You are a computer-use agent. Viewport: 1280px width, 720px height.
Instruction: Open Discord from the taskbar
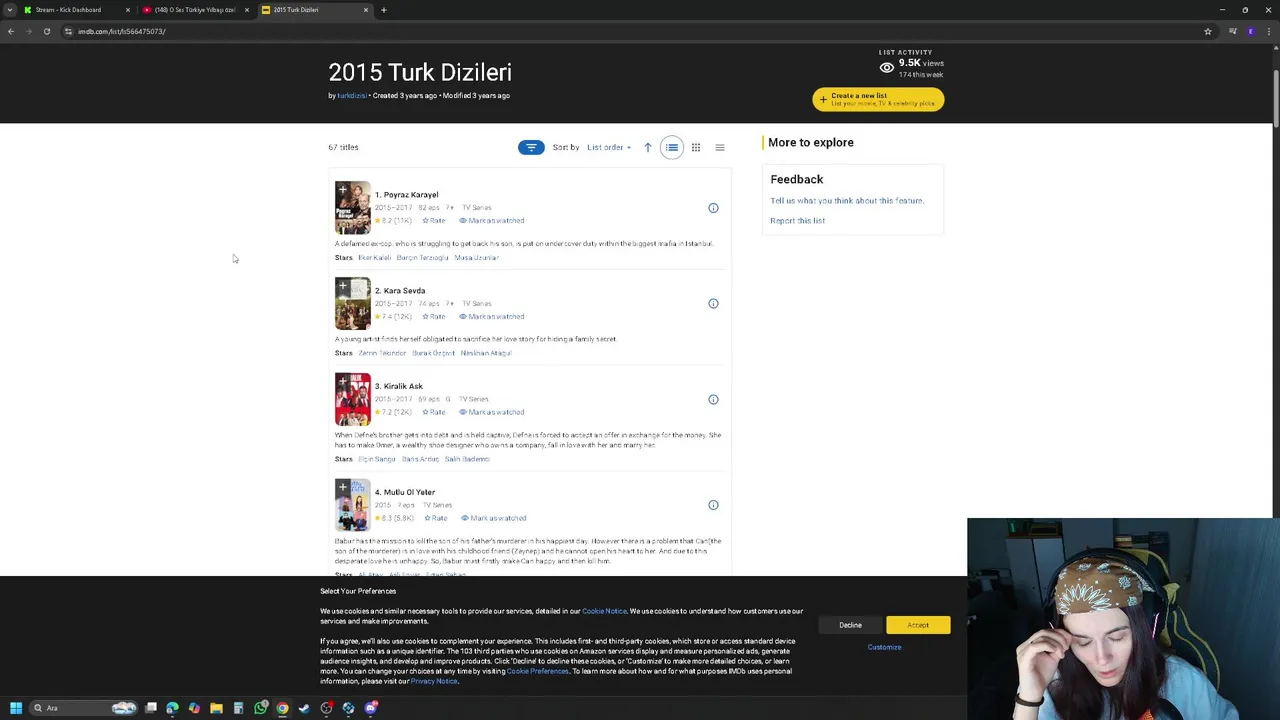(370, 708)
